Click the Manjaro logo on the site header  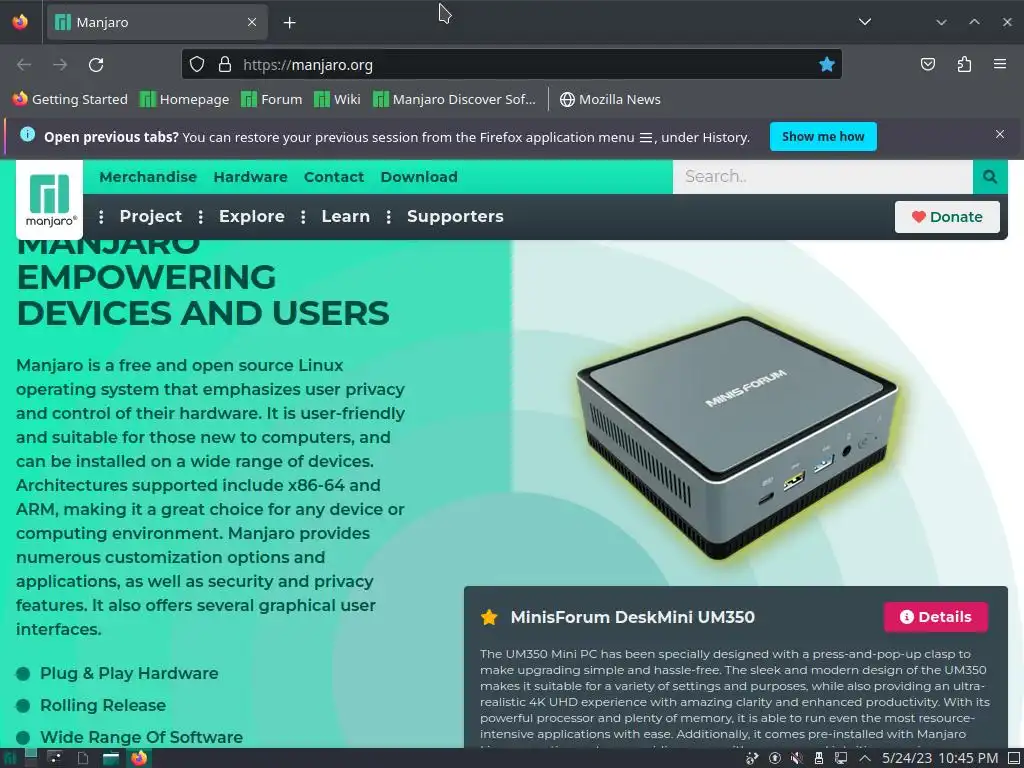(x=50, y=200)
